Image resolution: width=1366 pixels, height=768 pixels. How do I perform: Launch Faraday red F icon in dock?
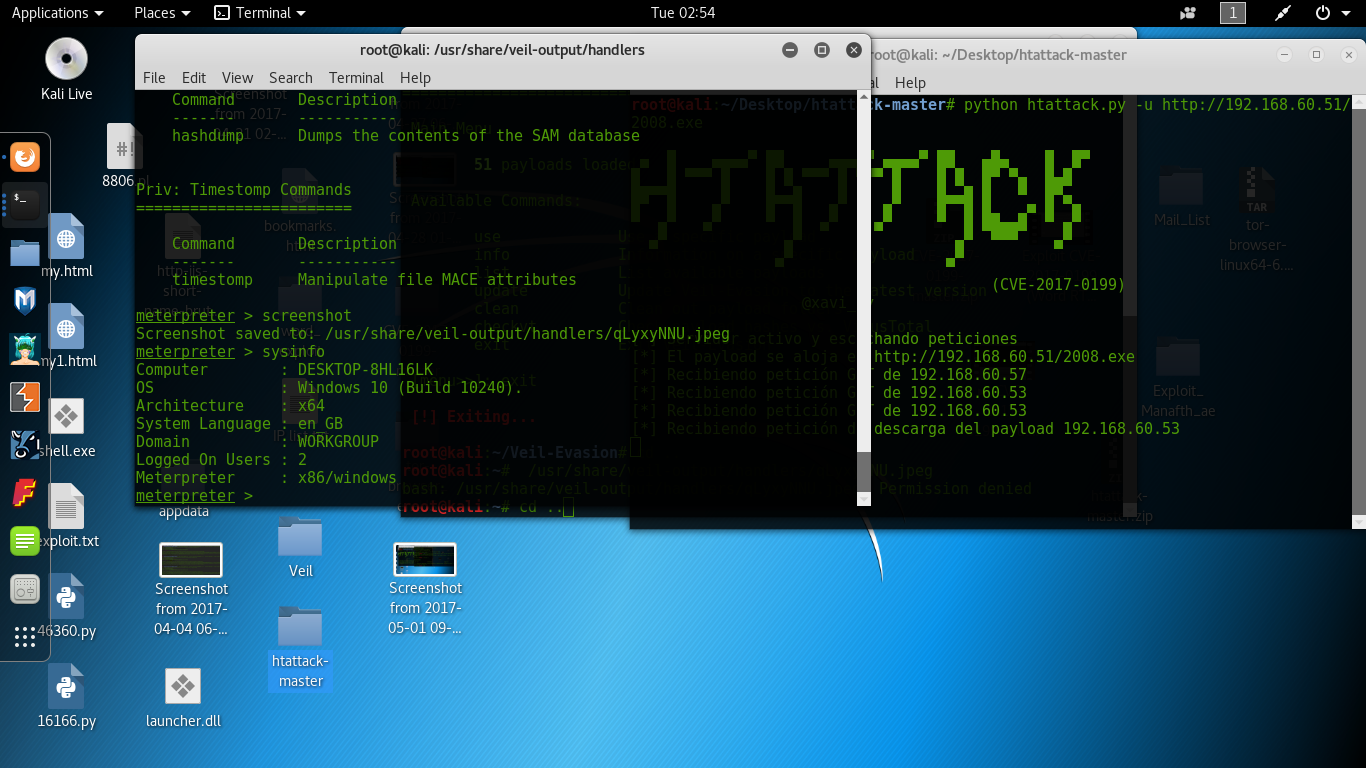pyautogui.click(x=25, y=493)
